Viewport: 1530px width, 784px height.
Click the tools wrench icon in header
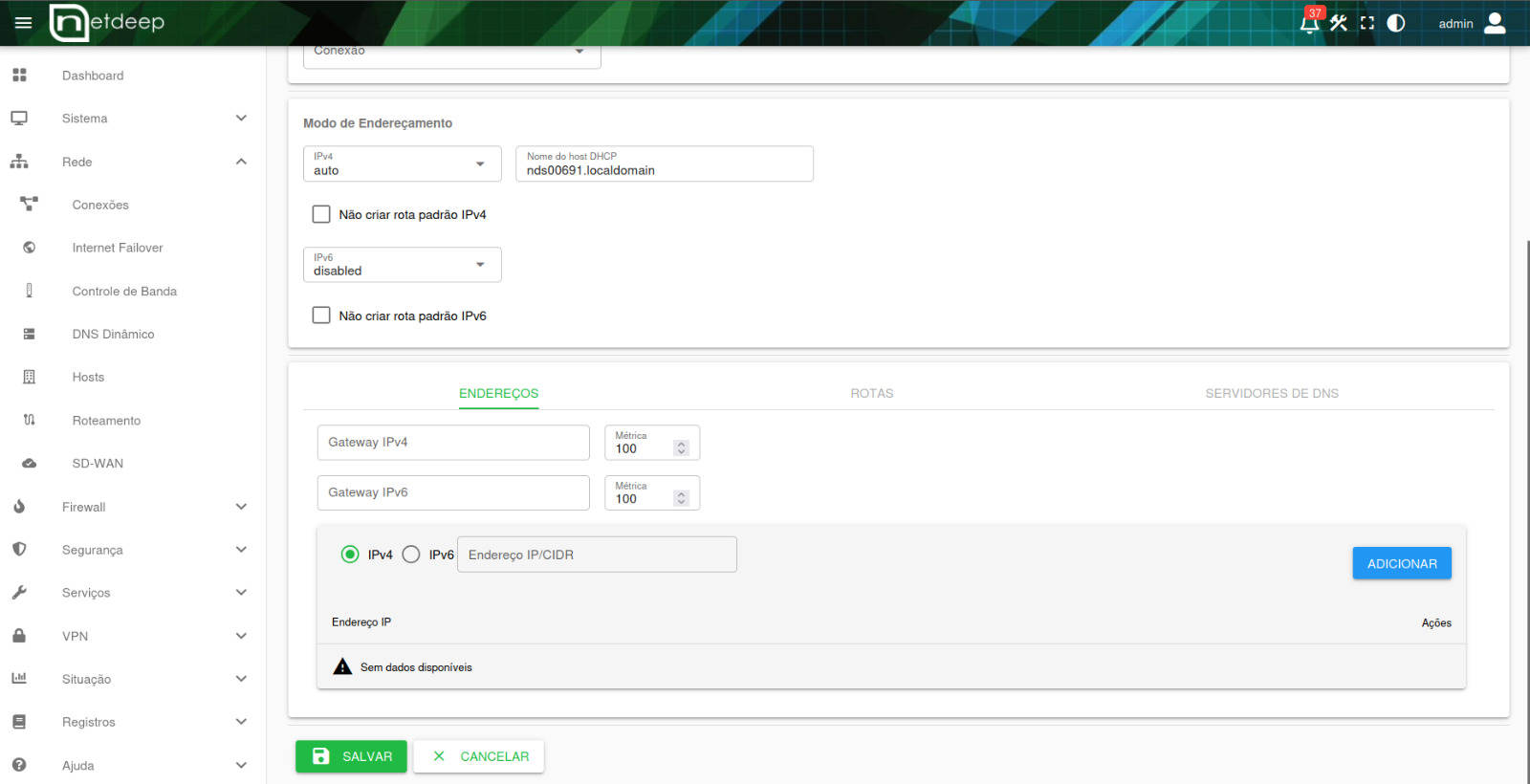(x=1339, y=23)
